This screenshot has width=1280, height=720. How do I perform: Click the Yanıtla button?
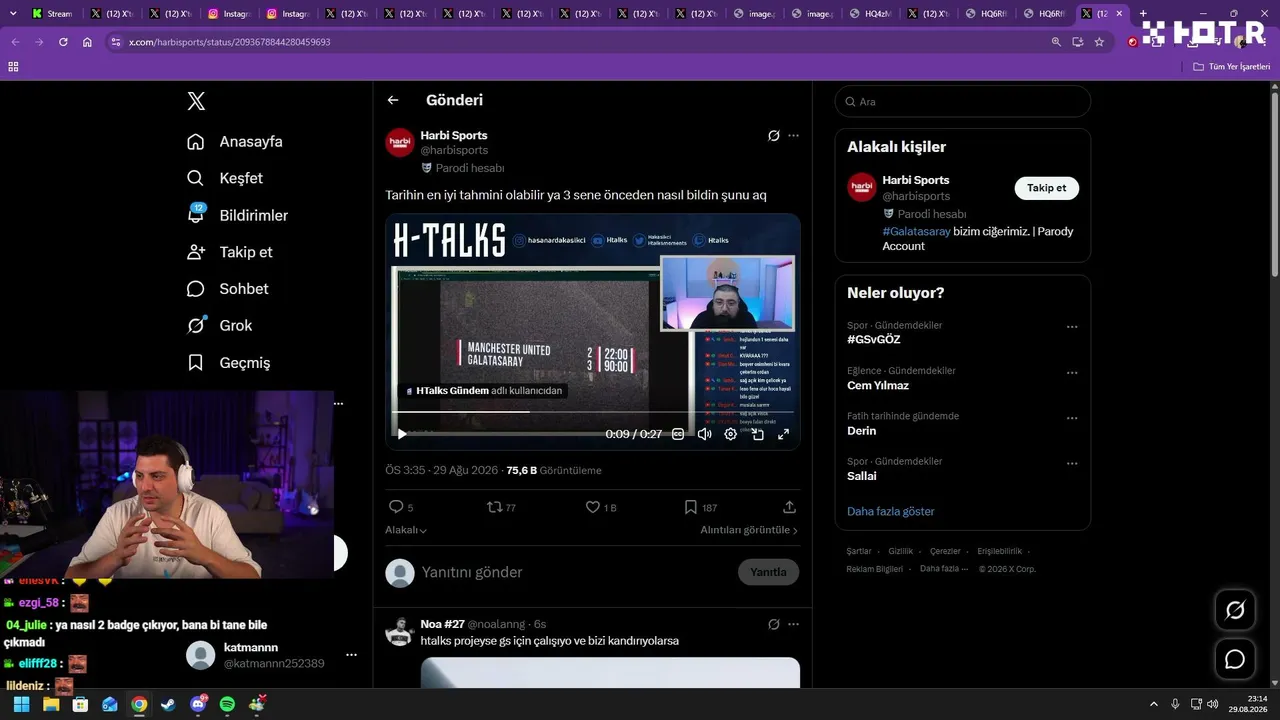pos(768,572)
